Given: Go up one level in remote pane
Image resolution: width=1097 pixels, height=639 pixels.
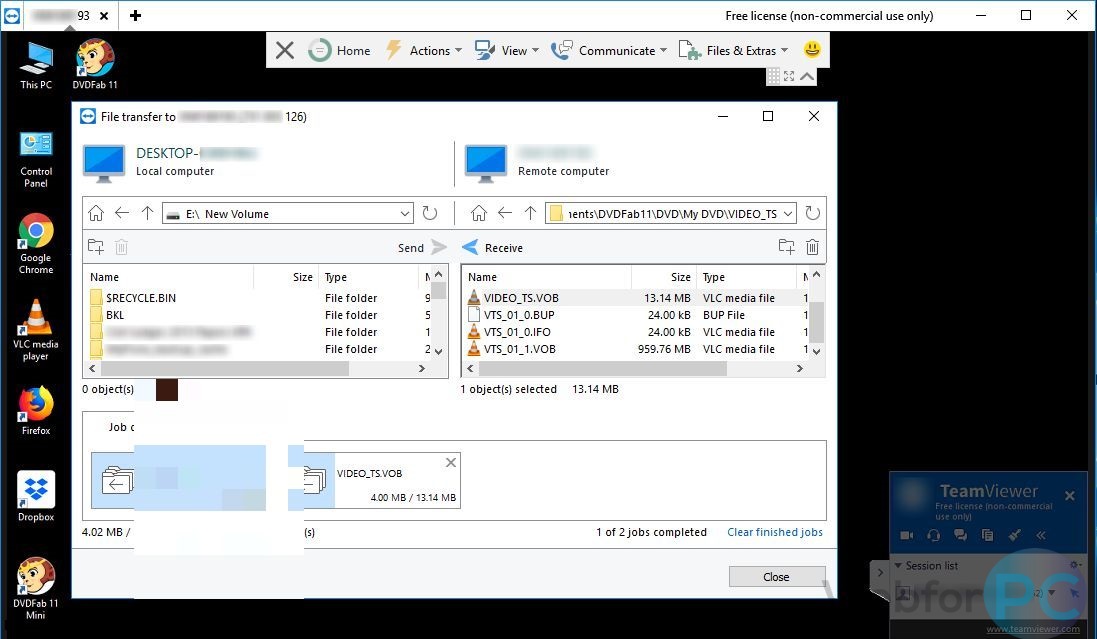Looking at the screenshot, I should click(x=530, y=213).
